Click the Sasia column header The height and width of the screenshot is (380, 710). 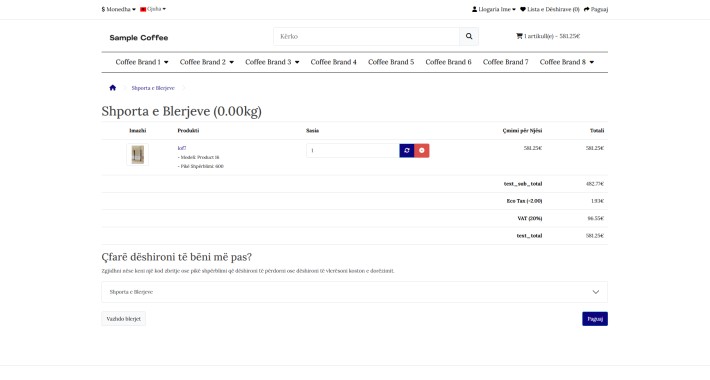tap(312, 130)
